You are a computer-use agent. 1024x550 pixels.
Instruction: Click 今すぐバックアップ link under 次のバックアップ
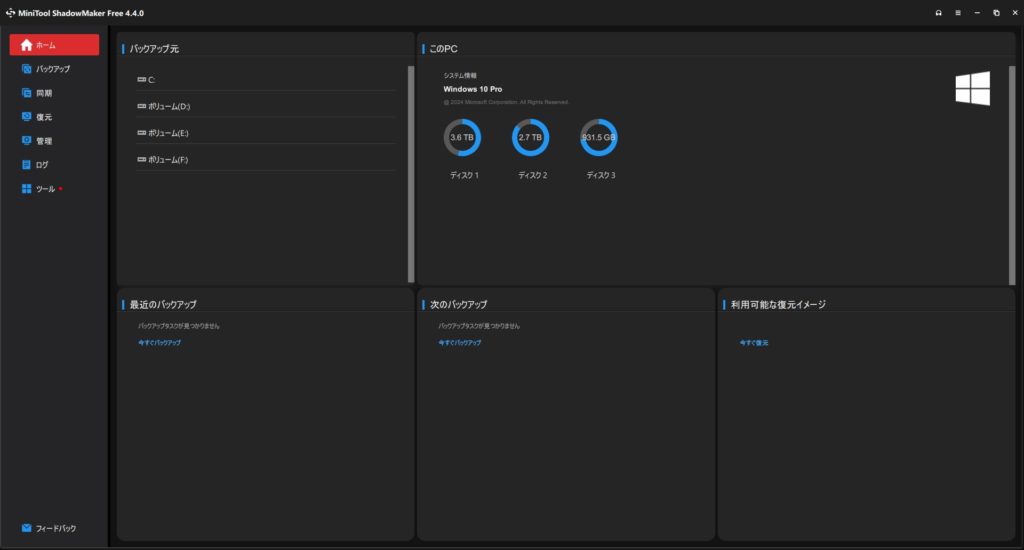click(459, 343)
